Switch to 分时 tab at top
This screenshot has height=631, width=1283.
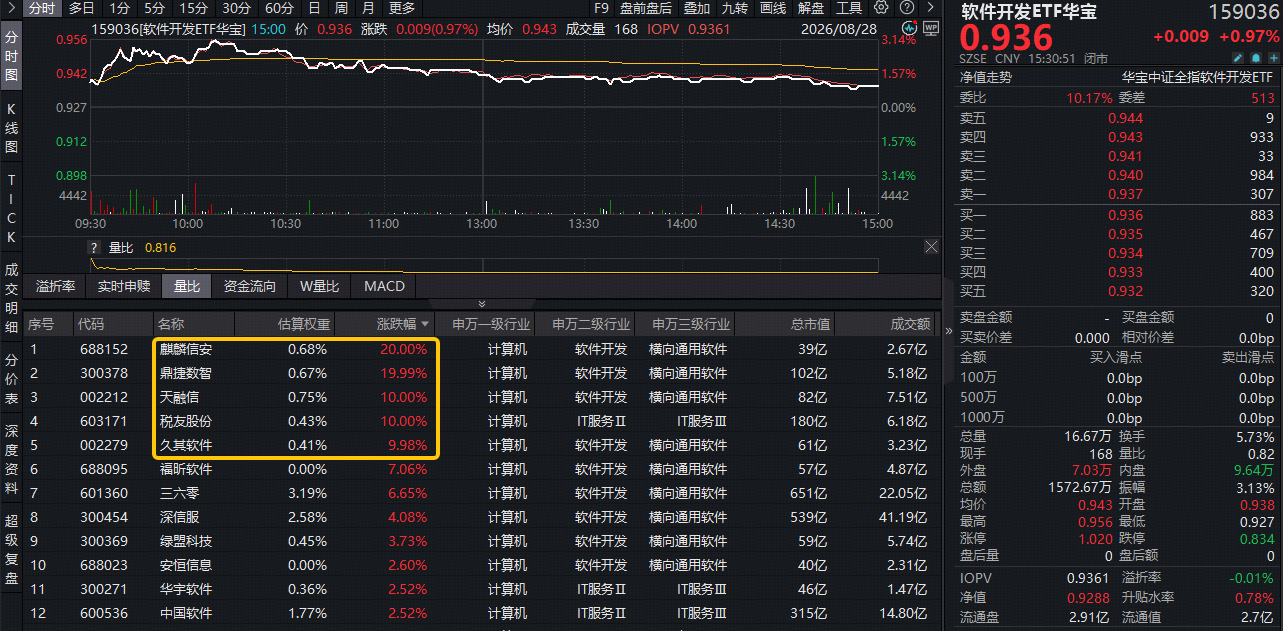coord(41,8)
